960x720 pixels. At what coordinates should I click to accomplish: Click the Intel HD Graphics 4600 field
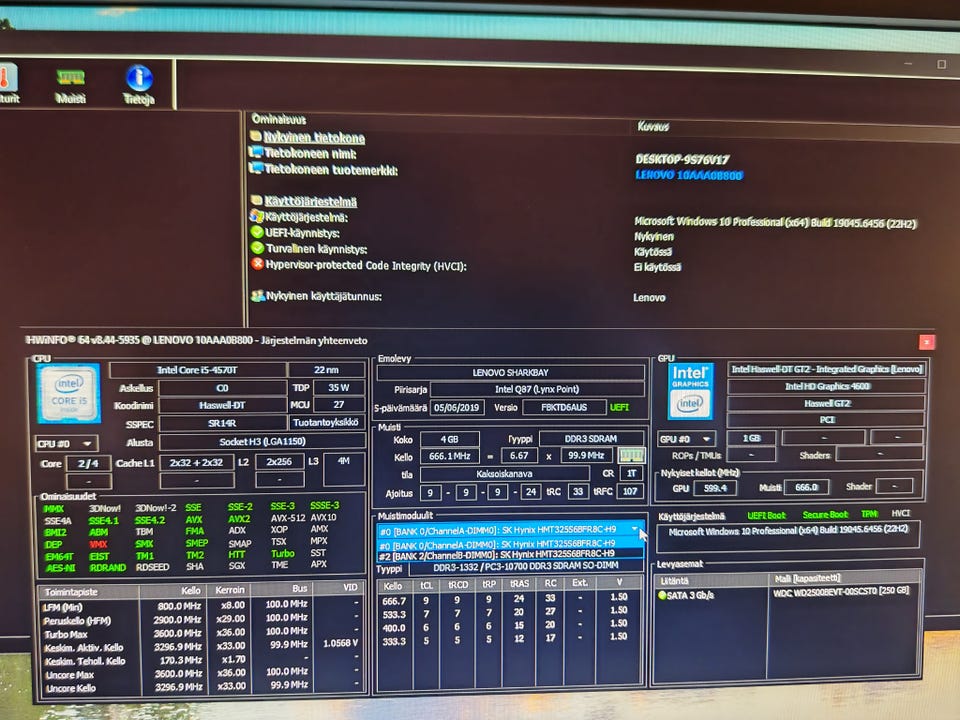coord(827,386)
